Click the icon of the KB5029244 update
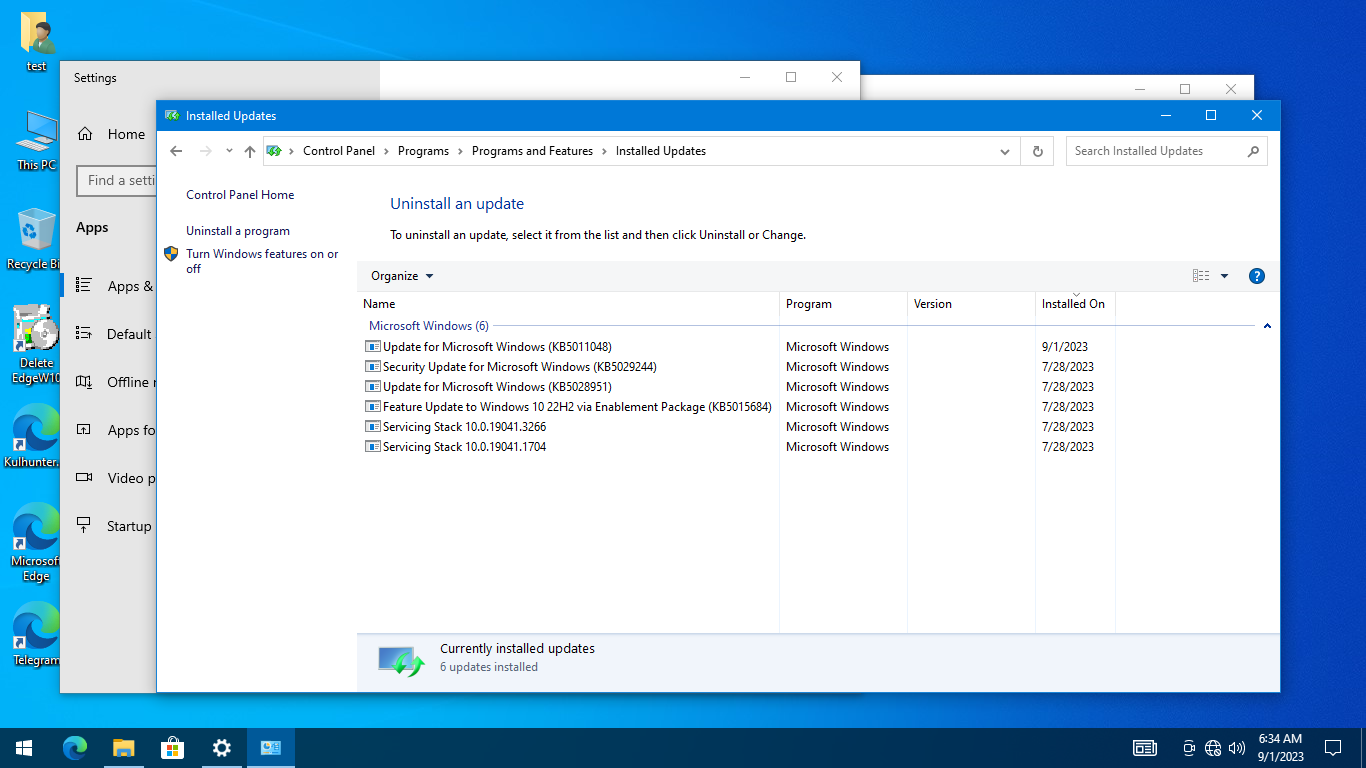This screenshot has width=1366, height=768. [x=373, y=367]
